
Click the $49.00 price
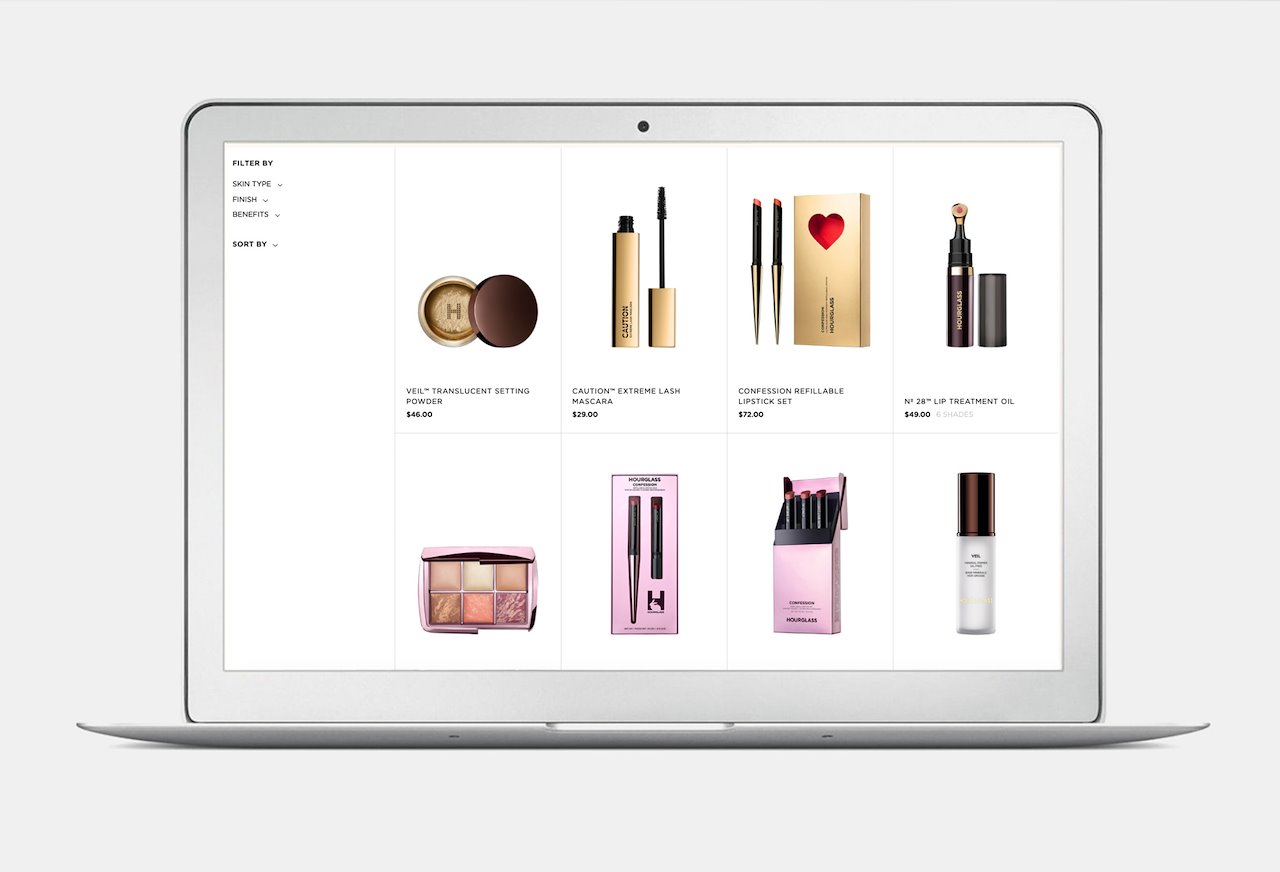tap(917, 414)
